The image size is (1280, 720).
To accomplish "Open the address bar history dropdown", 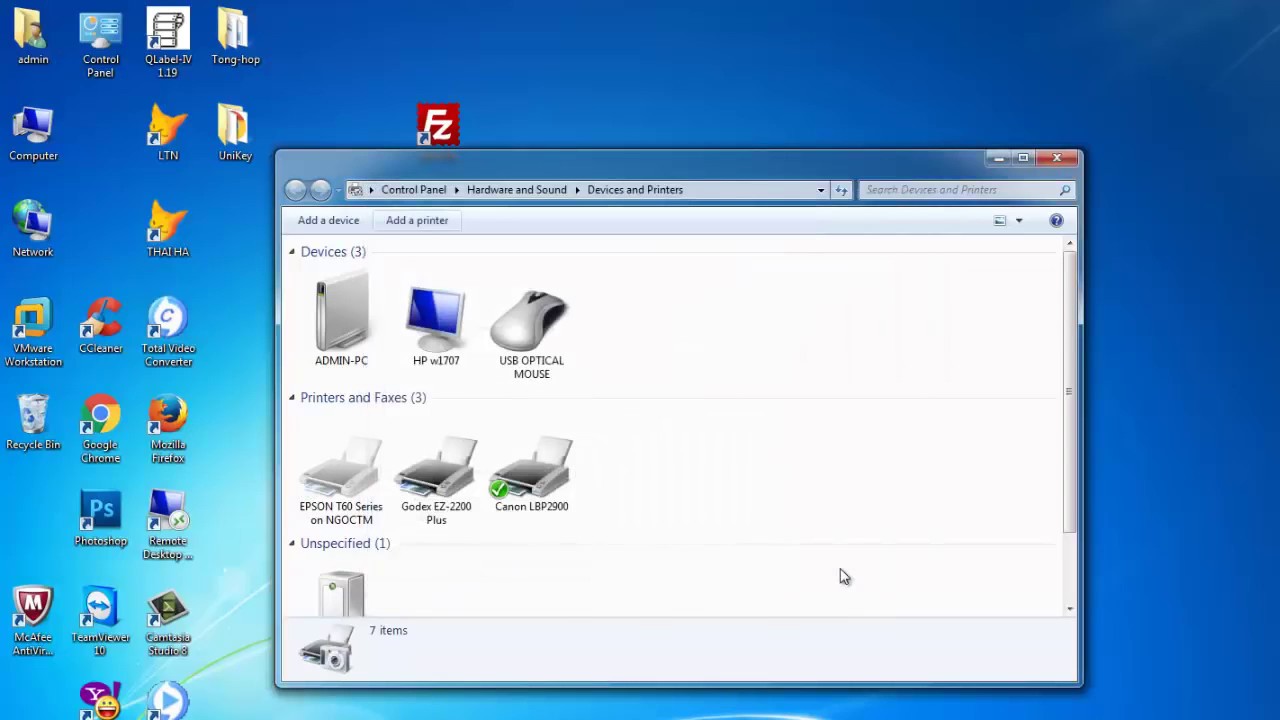I will point(821,190).
